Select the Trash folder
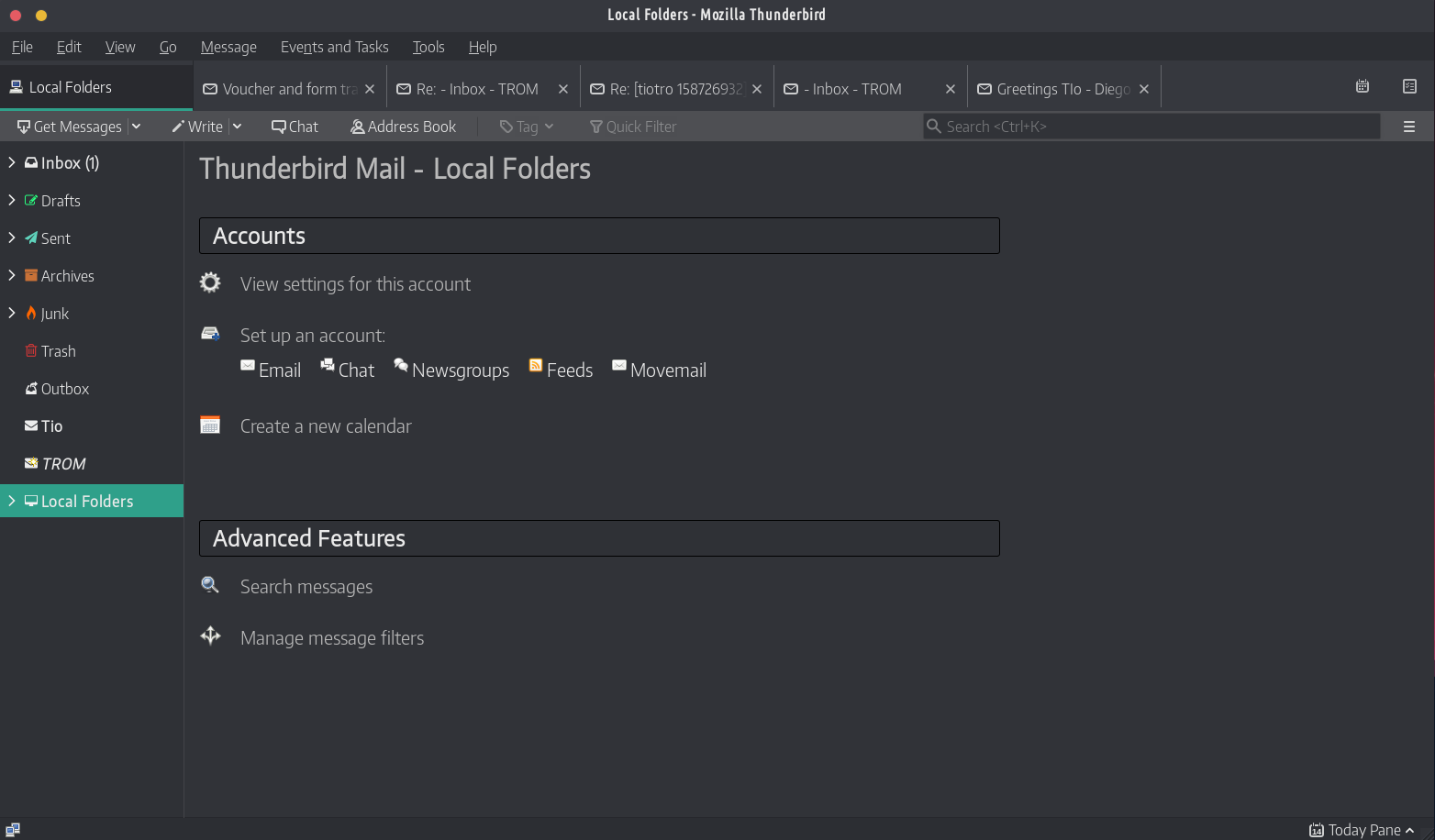This screenshot has height=840, width=1435. point(92,350)
